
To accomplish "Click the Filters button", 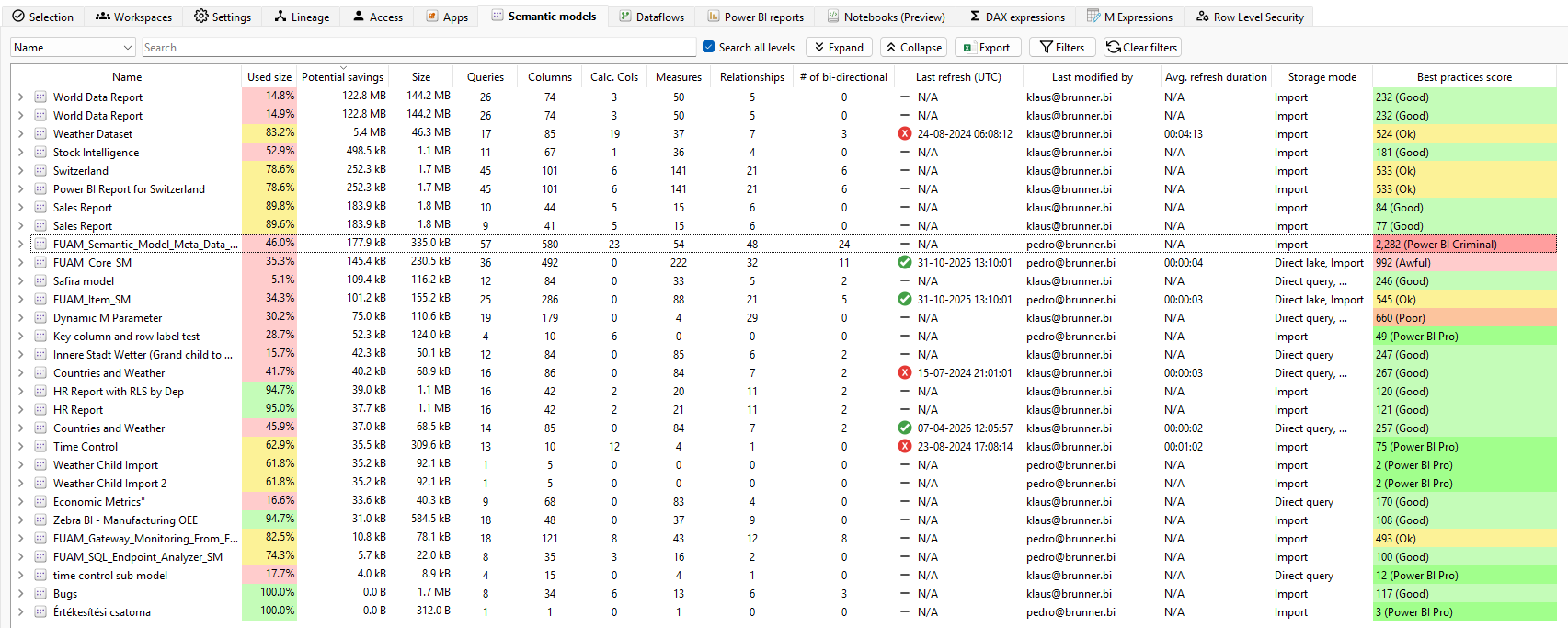I will coord(1062,47).
